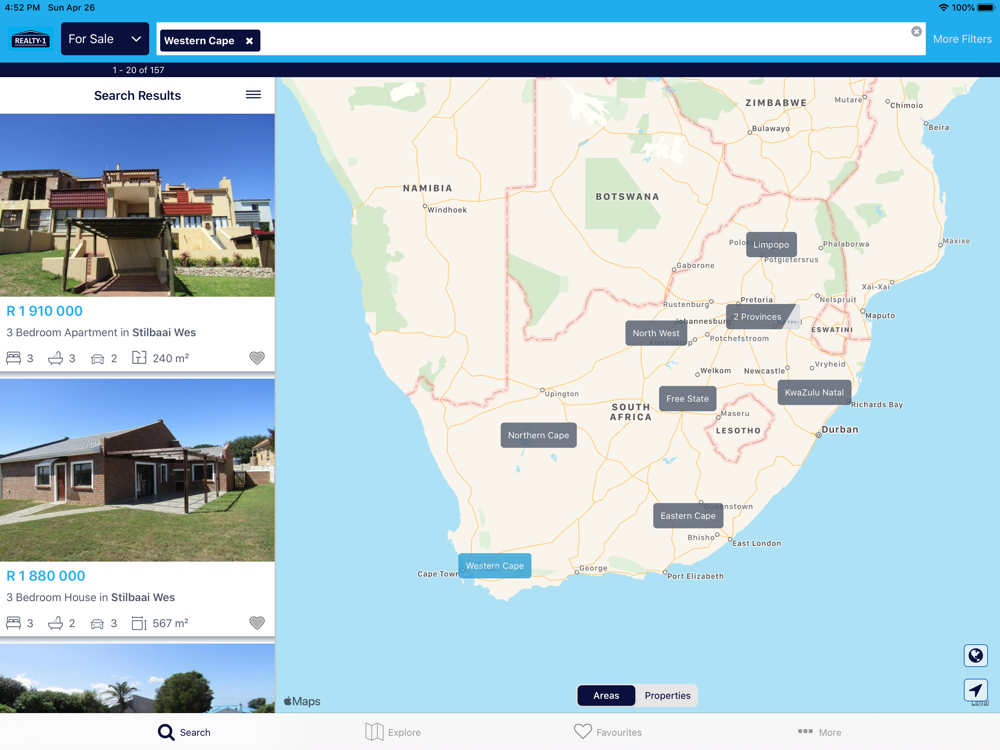Open 3 Bedroom House in Stilbaai Wes
The width and height of the screenshot is (1000, 750).
point(91,598)
